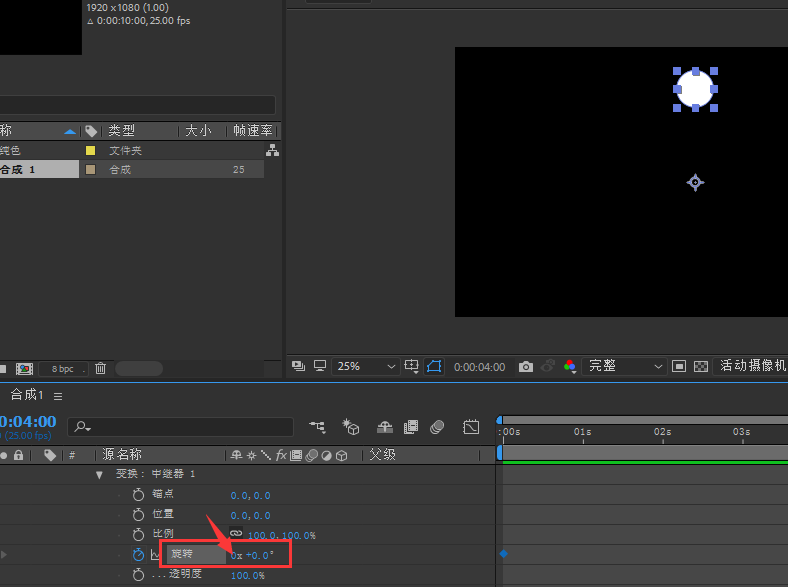Image resolution: width=788 pixels, height=587 pixels.
Task: Click the Draft 3D icon in timeline
Action: [x=351, y=427]
